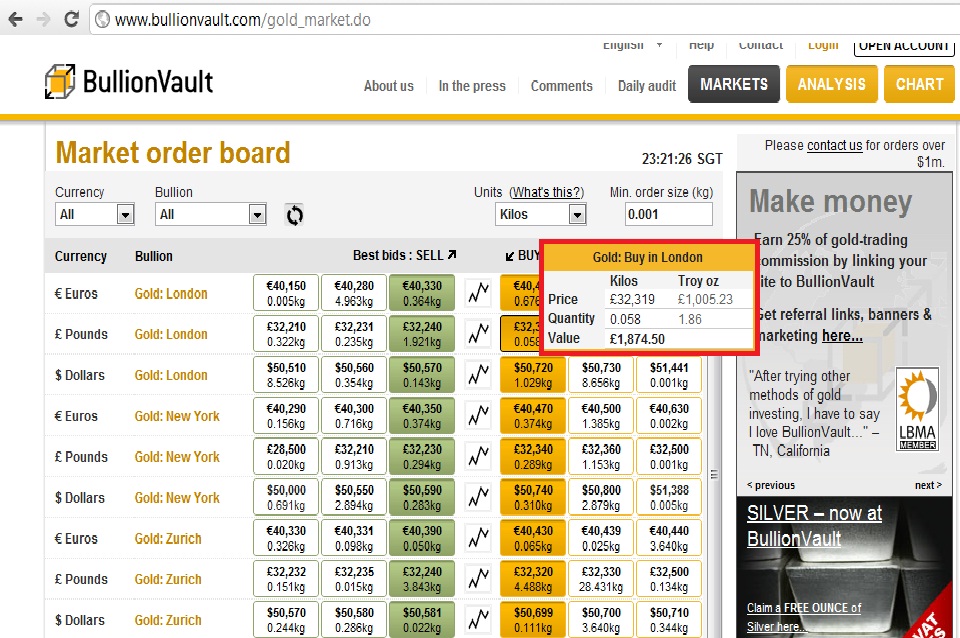Open chart icon for Dollars Gold London row
The image size is (960, 638).
478,375
